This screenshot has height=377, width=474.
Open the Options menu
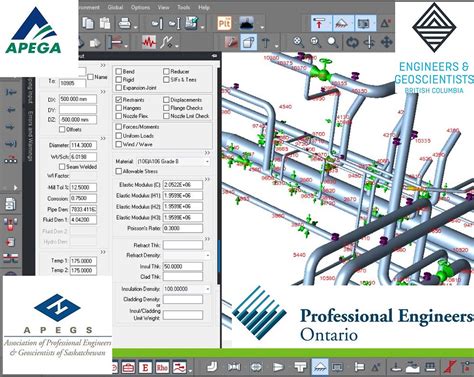coord(140,7)
